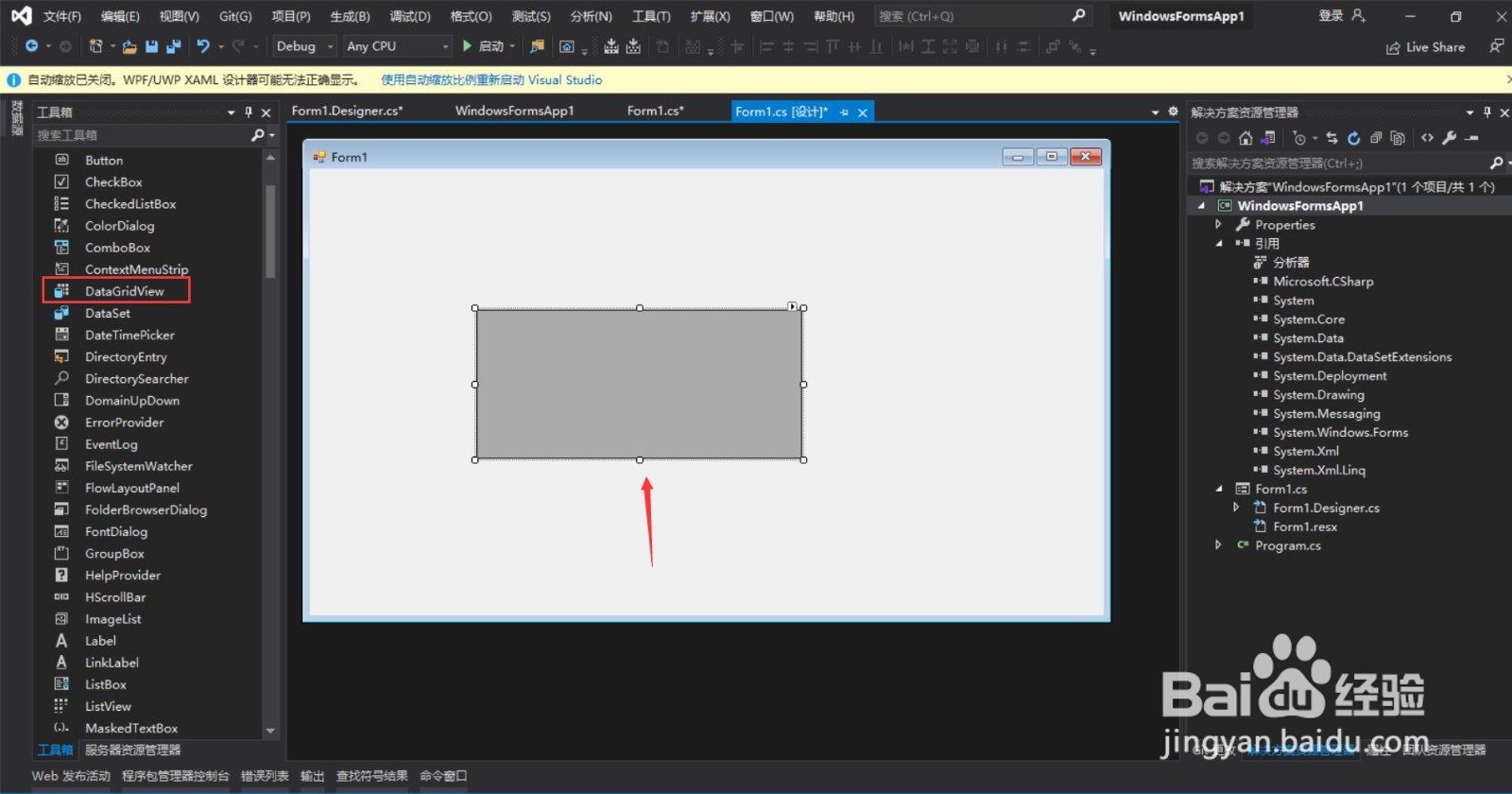Click the Live Share button
The width and height of the screenshot is (1512, 794).
[x=1425, y=47]
